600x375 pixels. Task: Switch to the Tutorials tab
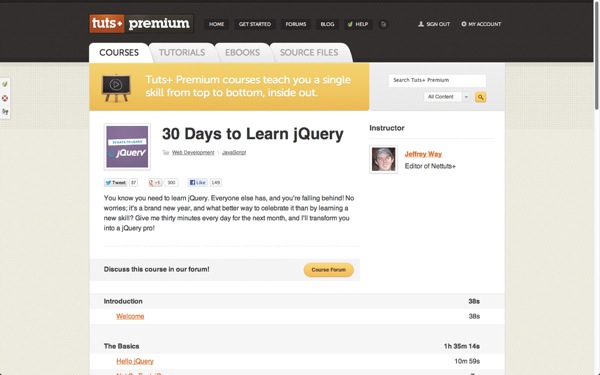[182, 53]
